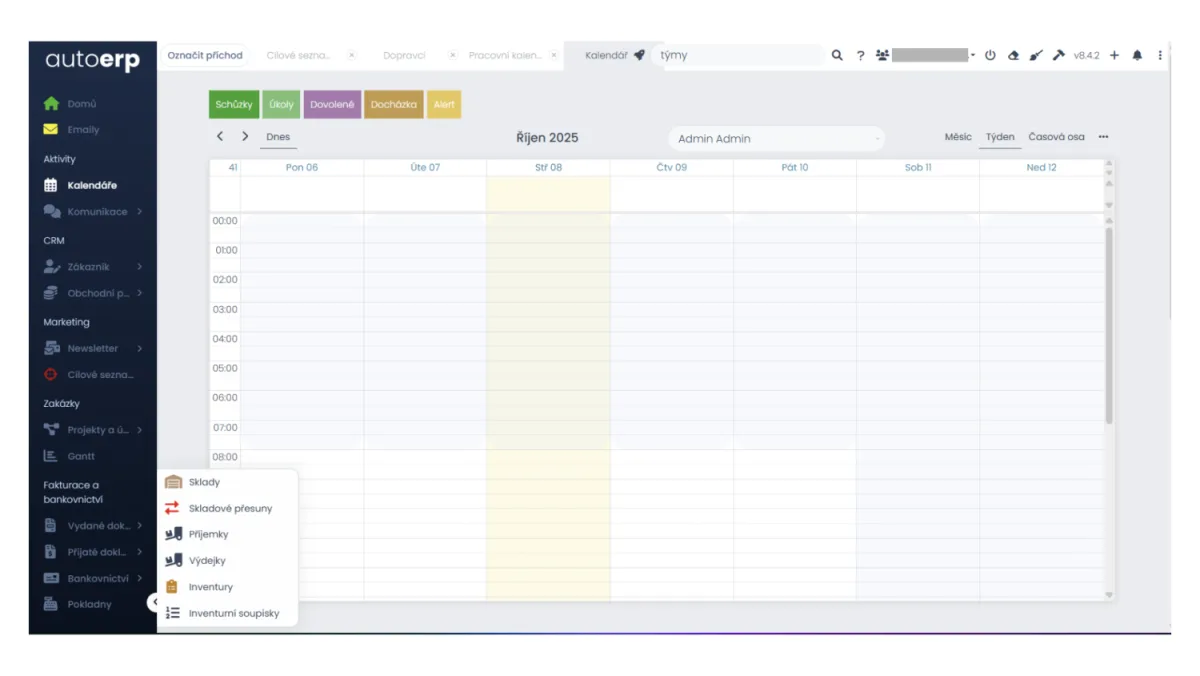
Task: Open Skladové přesuny in the popup menu
Action: 230,508
